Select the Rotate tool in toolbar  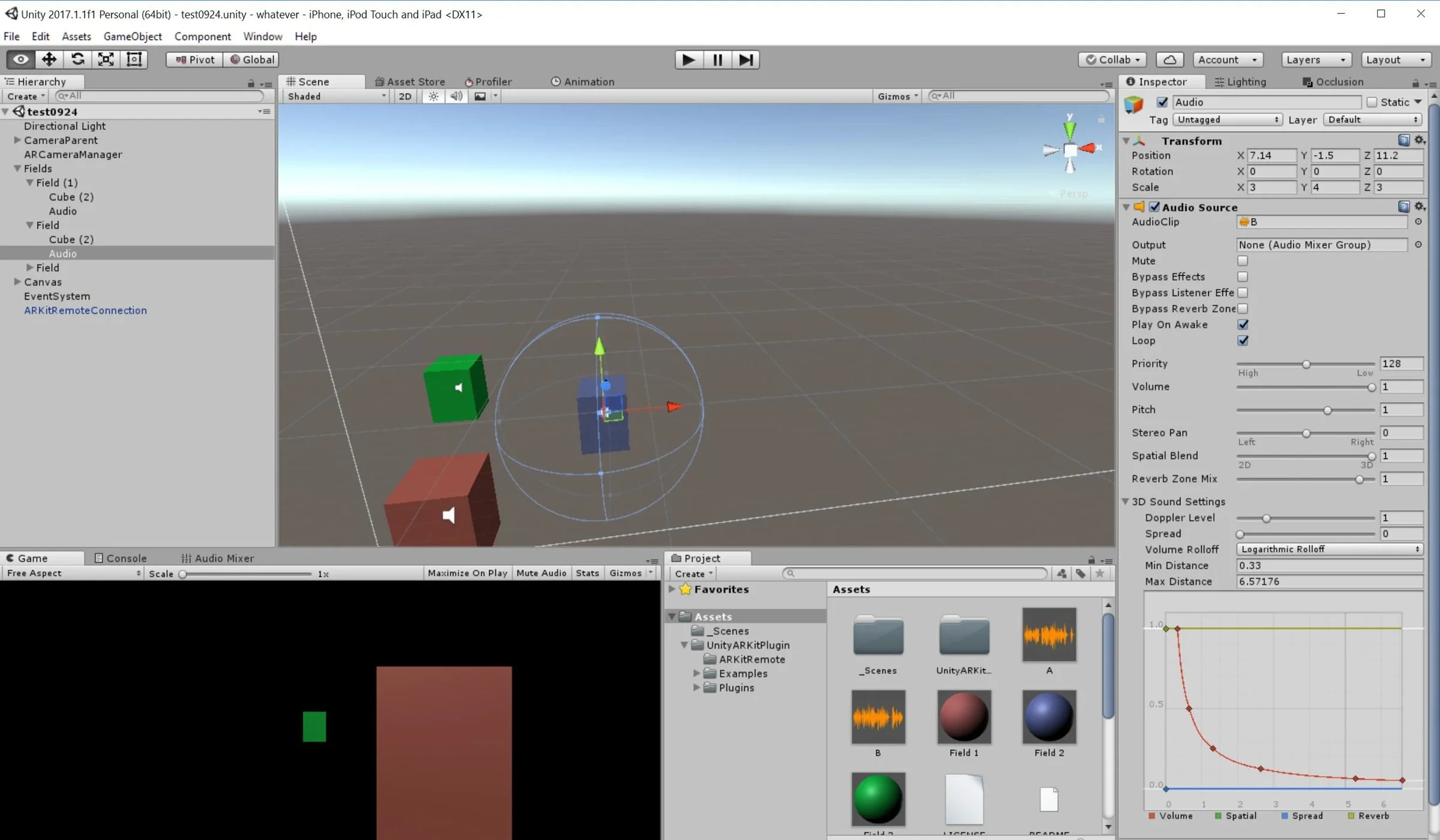tap(77, 59)
